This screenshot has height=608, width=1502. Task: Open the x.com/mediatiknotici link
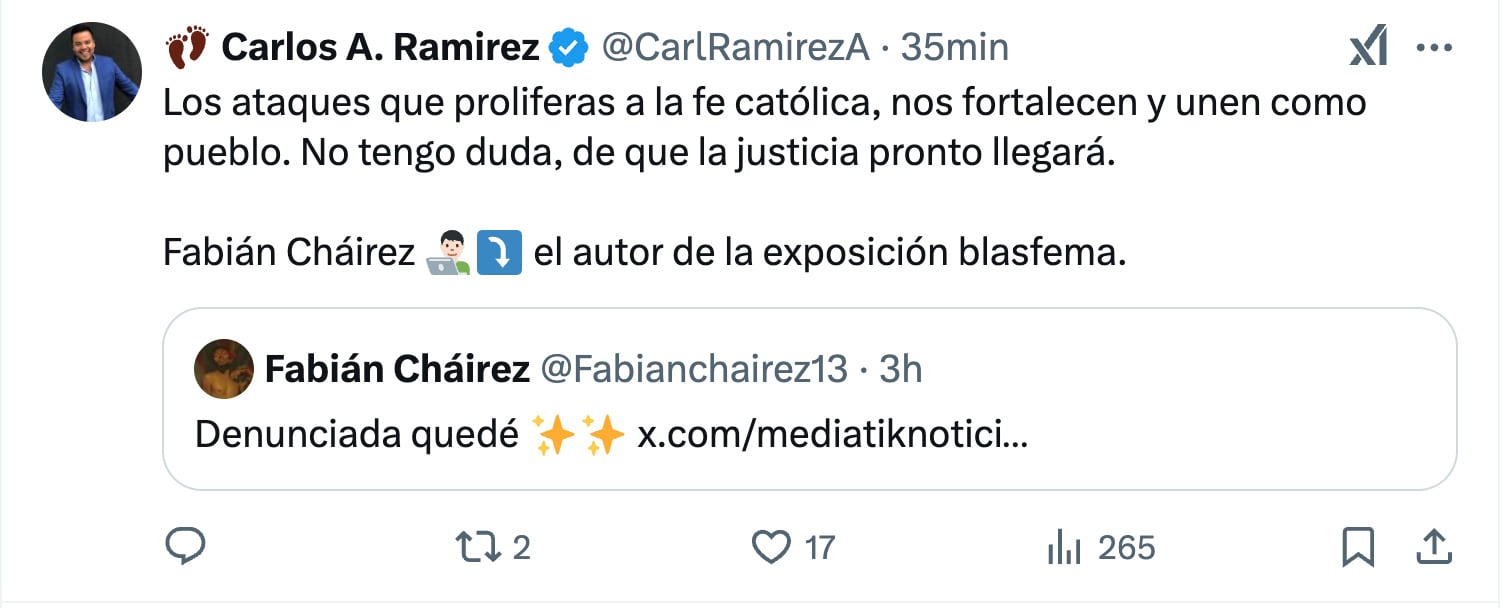tap(832, 436)
